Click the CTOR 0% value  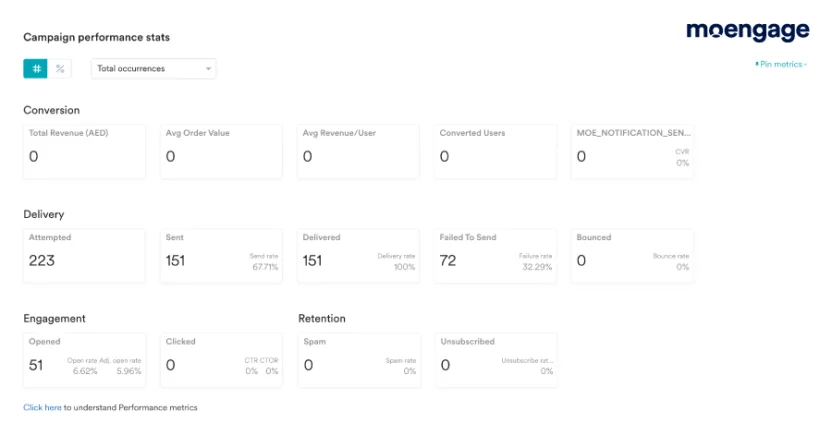click(x=272, y=371)
